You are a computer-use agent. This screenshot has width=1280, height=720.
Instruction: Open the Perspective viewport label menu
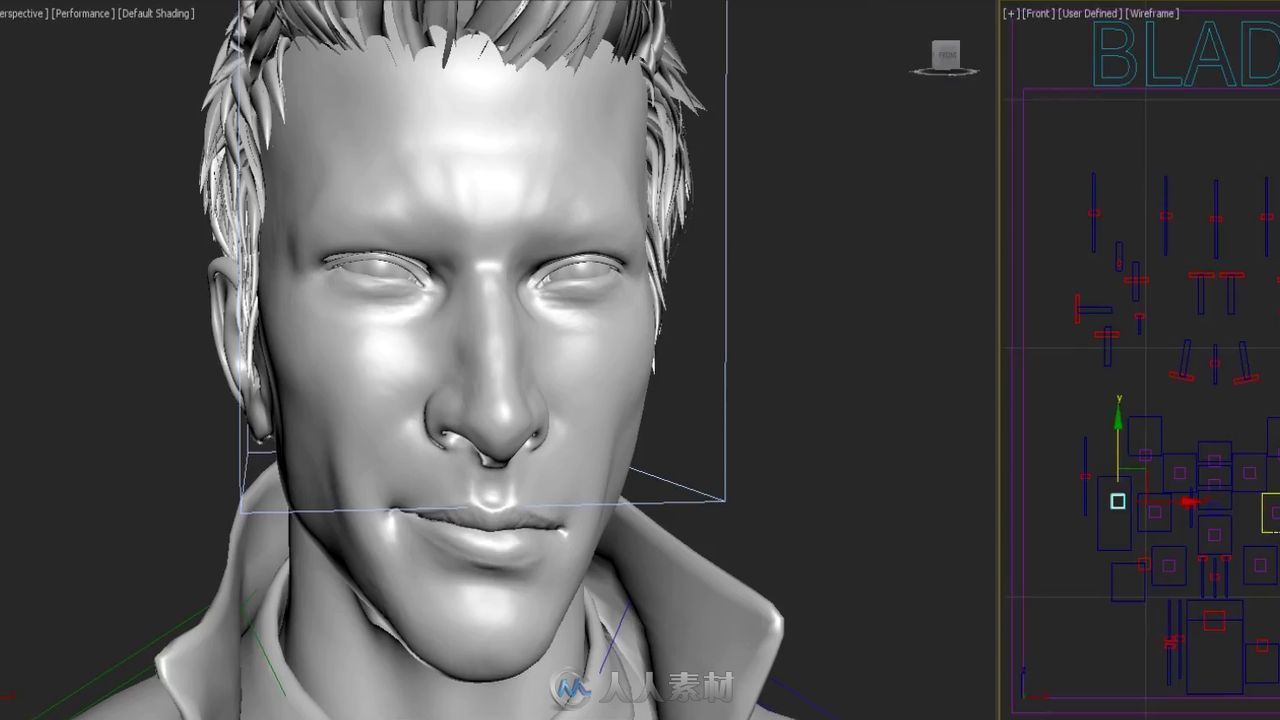coord(22,13)
